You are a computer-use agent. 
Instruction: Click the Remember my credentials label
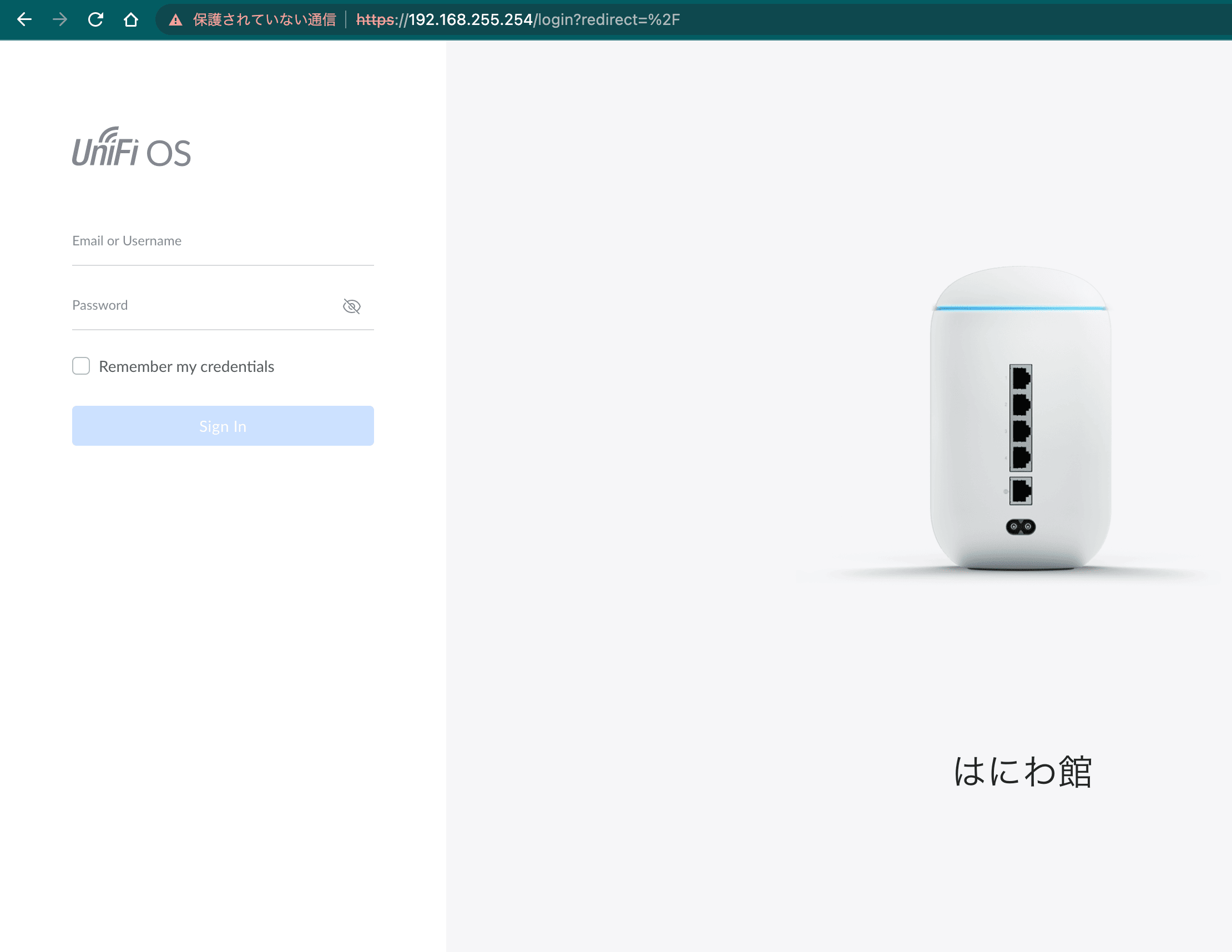point(186,366)
